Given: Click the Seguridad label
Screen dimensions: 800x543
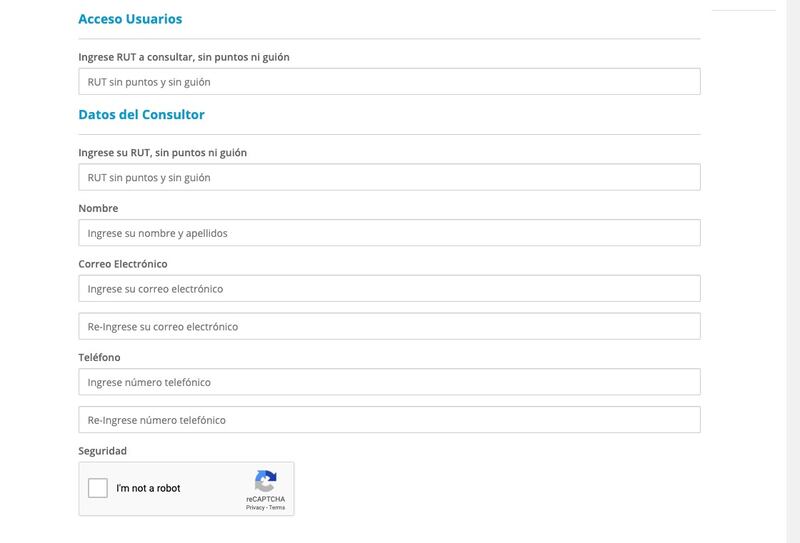Looking at the screenshot, I should pyautogui.click(x=102, y=451).
